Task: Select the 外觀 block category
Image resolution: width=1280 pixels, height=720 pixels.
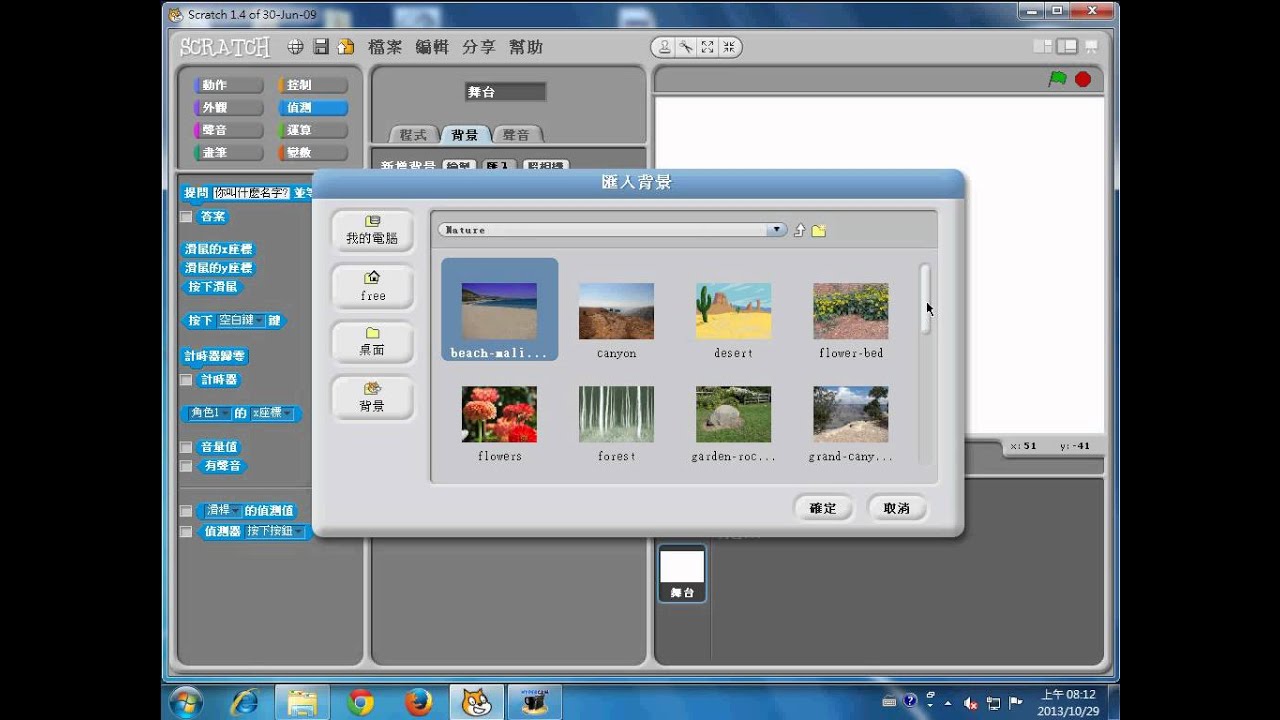Action: click(227, 108)
